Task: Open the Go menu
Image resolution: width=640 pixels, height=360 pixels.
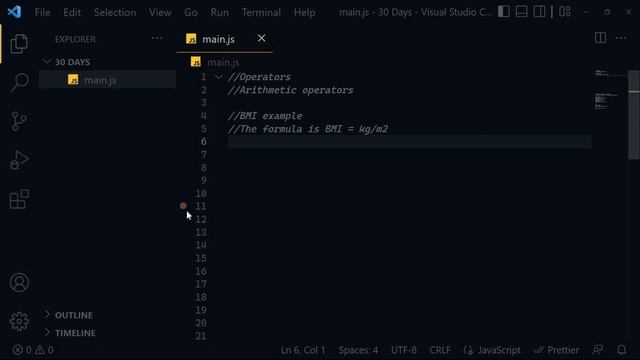Action: (x=191, y=12)
